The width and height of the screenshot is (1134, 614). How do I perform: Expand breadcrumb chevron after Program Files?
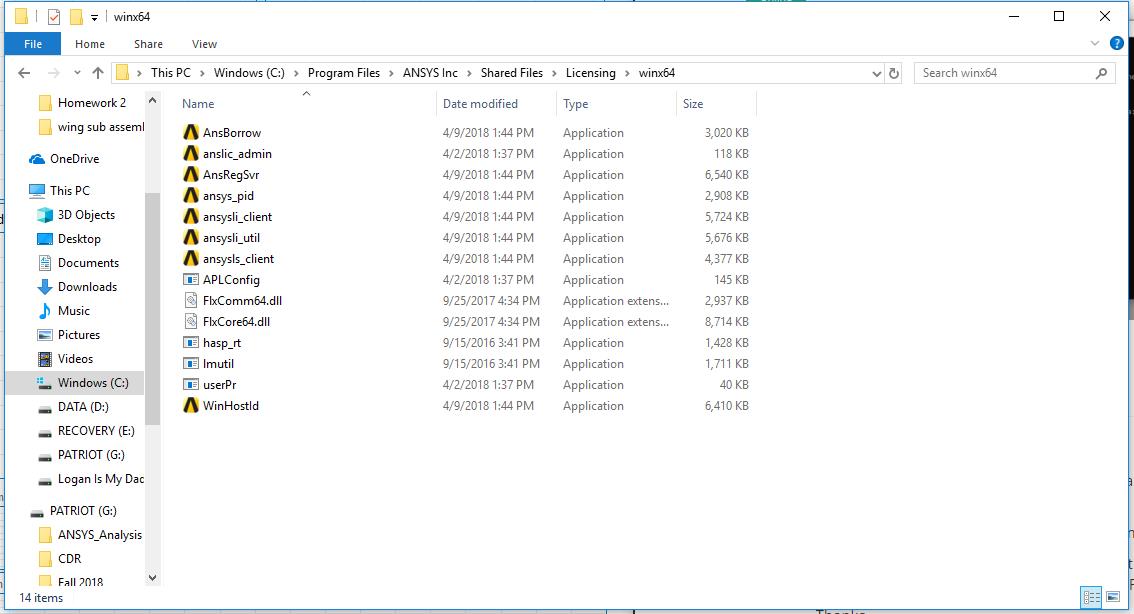[x=391, y=73]
